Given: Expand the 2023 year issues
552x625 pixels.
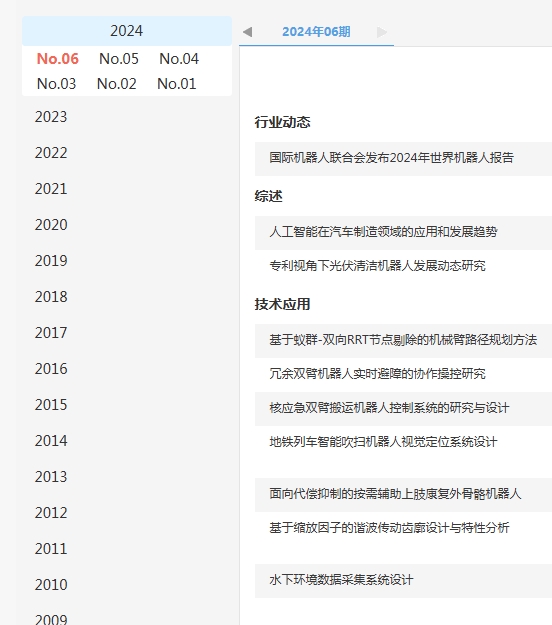Looking at the screenshot, I should [x=51, y=117].
